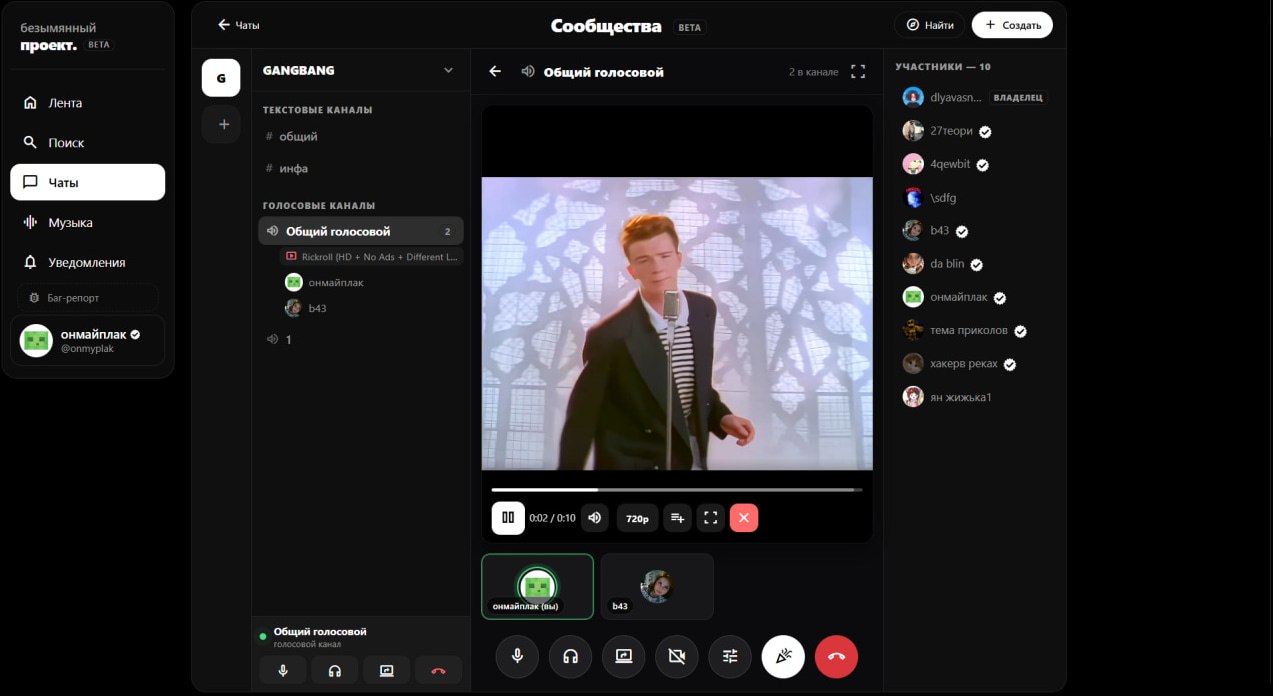Image resolution: width=1273 pixels, height=696 pixels.
Task: Open member \sdfg in participants list
Action: pos(975,197)
